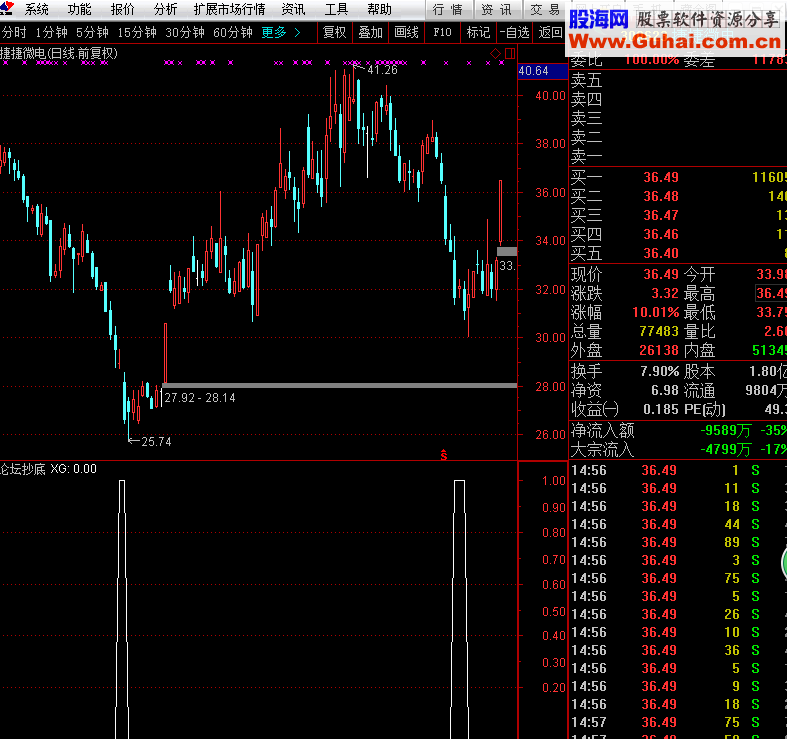Click the 大宗流入 value -4799万

[x=726, y=450]
